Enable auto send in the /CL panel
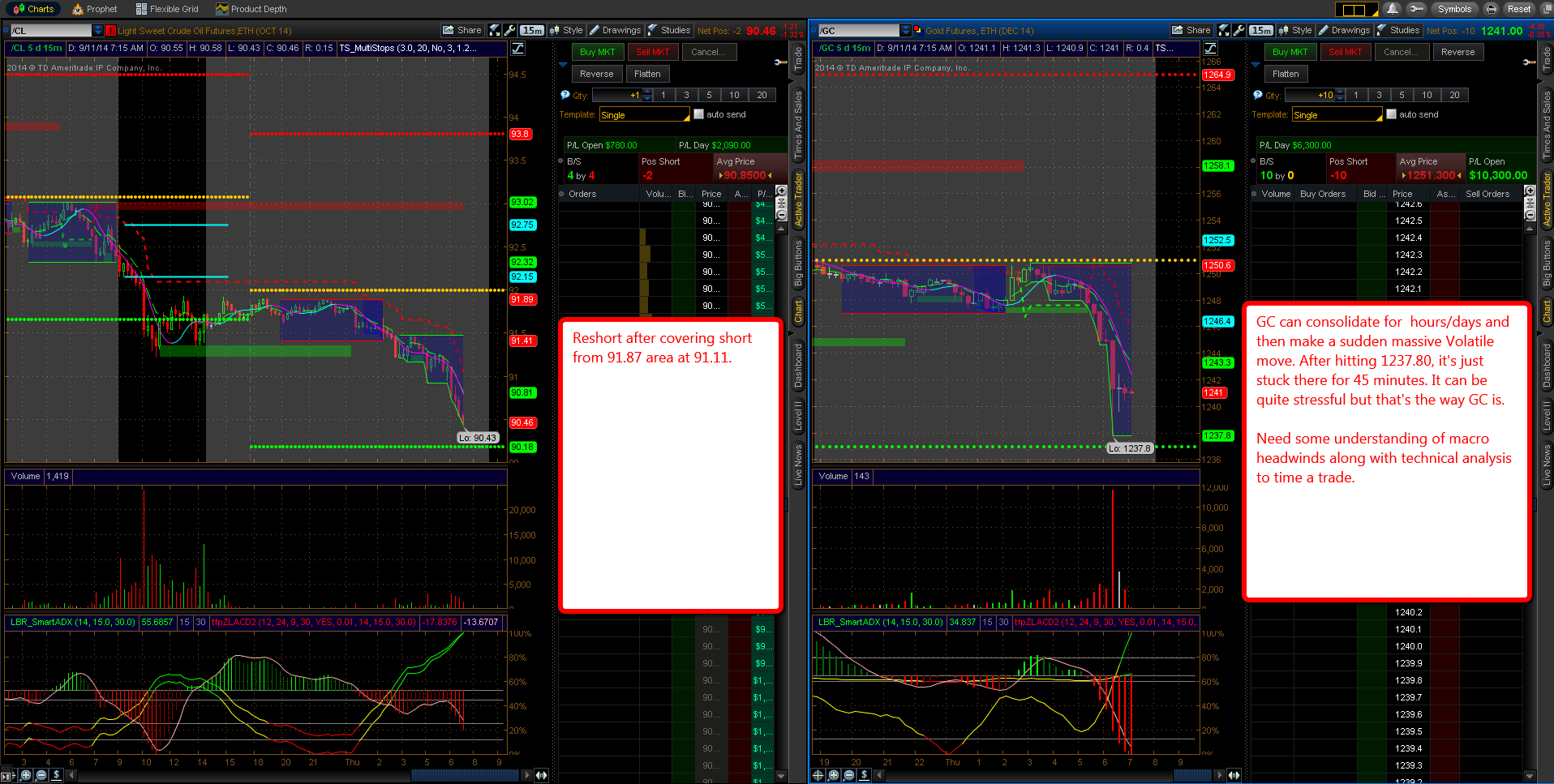The width and height of the screenshot is (1554, 784). pos(698,114)
